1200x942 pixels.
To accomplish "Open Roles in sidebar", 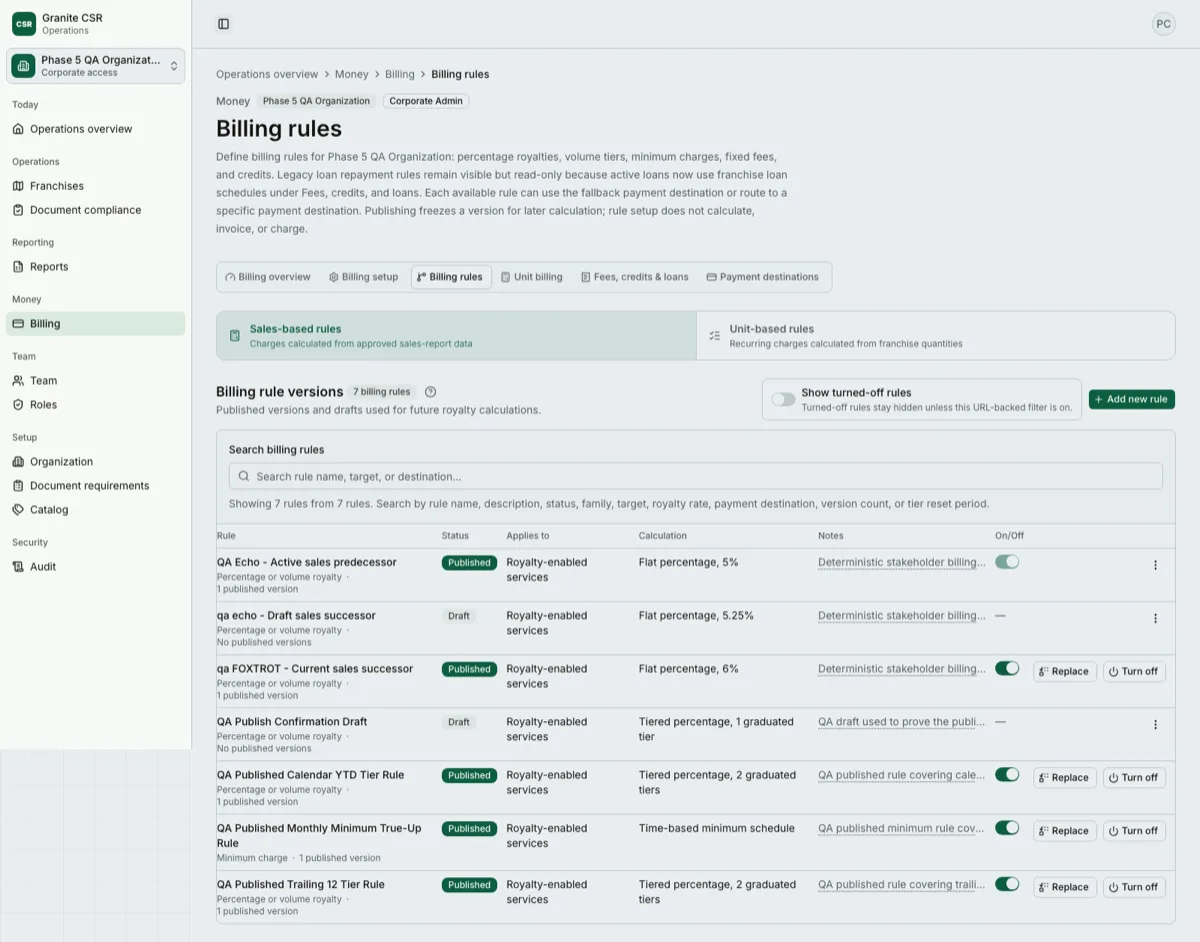I will coord(95,405).
